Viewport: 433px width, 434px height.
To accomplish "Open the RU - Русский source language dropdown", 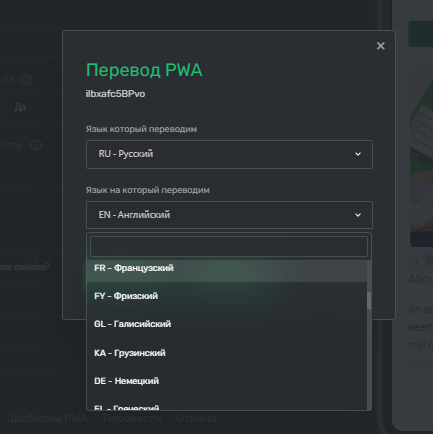I will 229,154.
